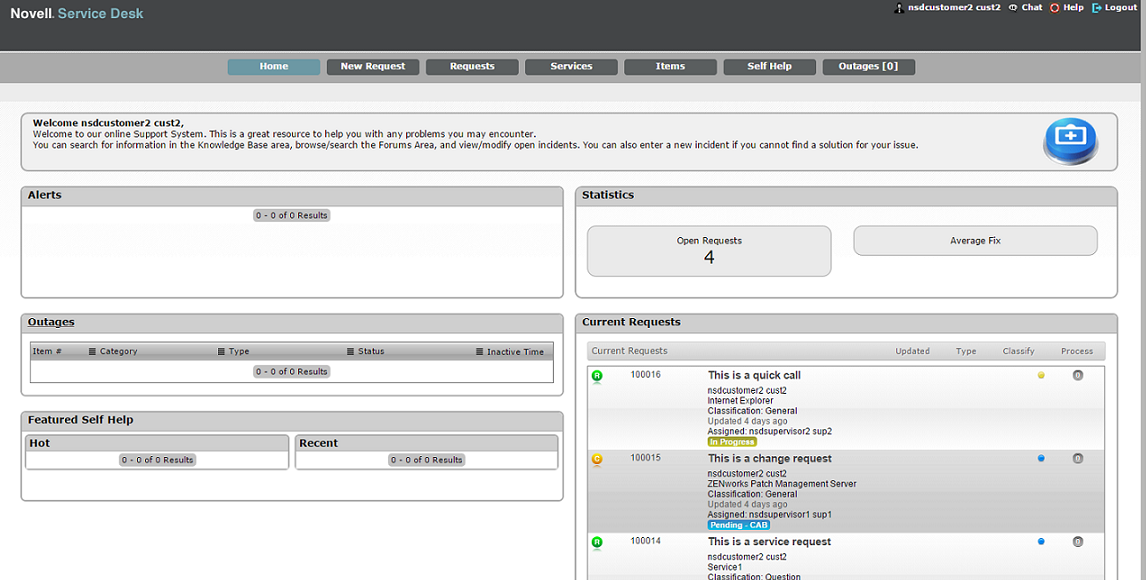This screenshot has width=1146, height=580.
Task: Click the Recent section results count label
Action: tap(427, 460)
